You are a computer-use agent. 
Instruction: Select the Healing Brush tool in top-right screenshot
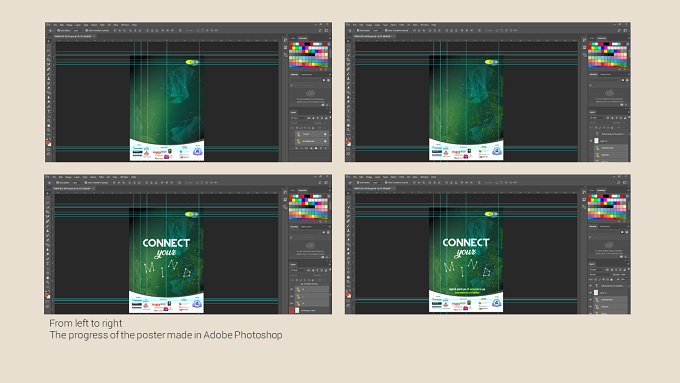[x=348, y=69]
